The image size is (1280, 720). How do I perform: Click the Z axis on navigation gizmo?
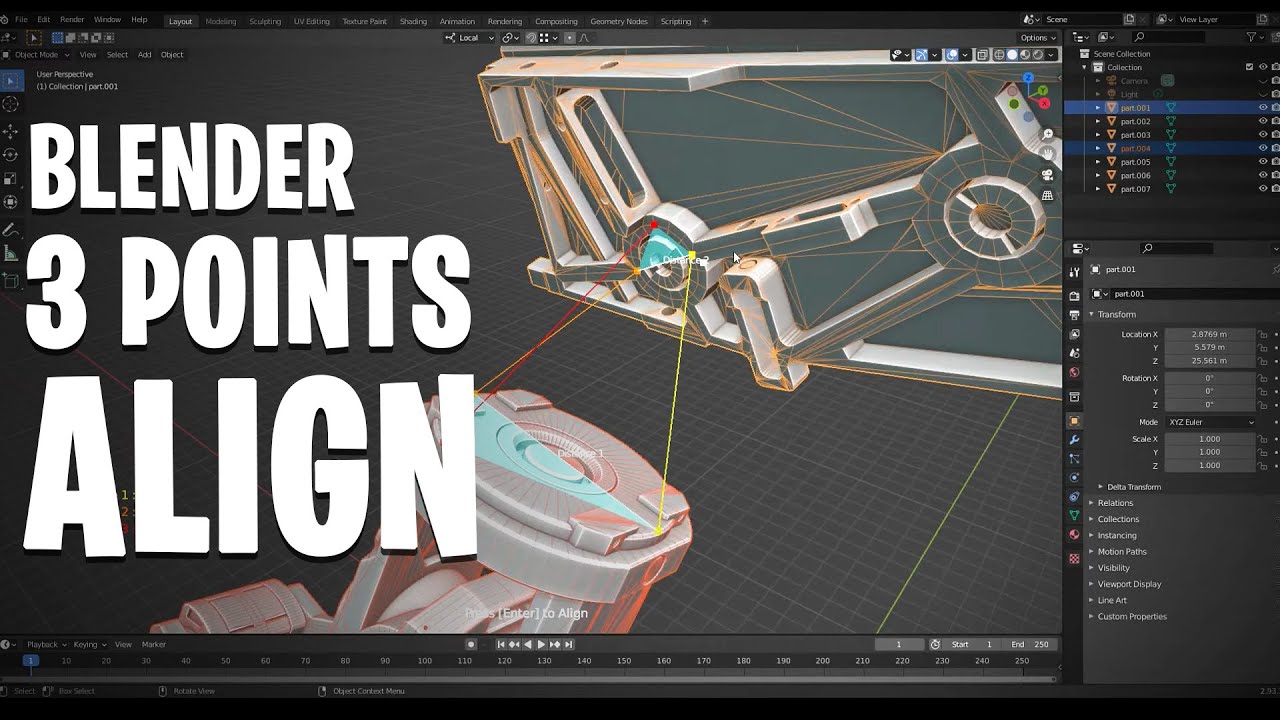click(1027, 78)
